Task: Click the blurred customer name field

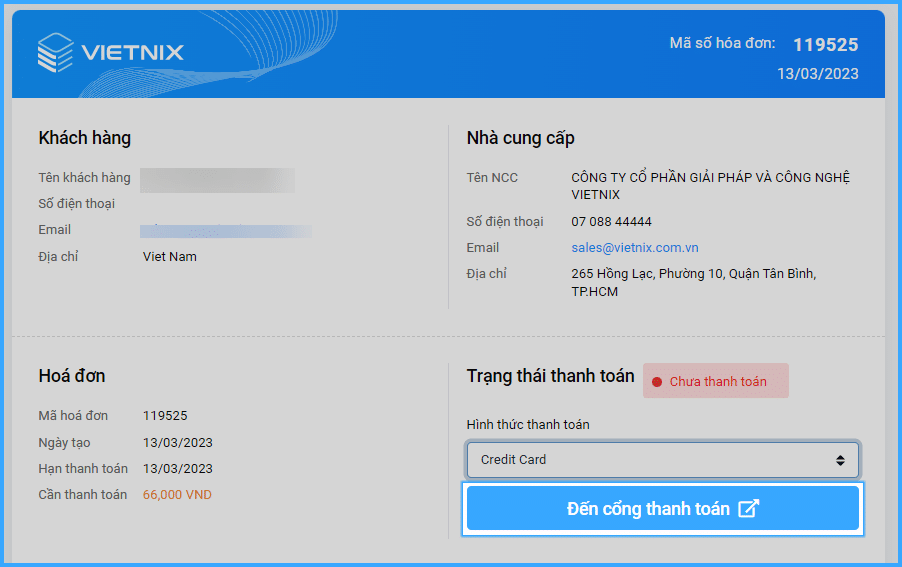Action: pos(217,180)
